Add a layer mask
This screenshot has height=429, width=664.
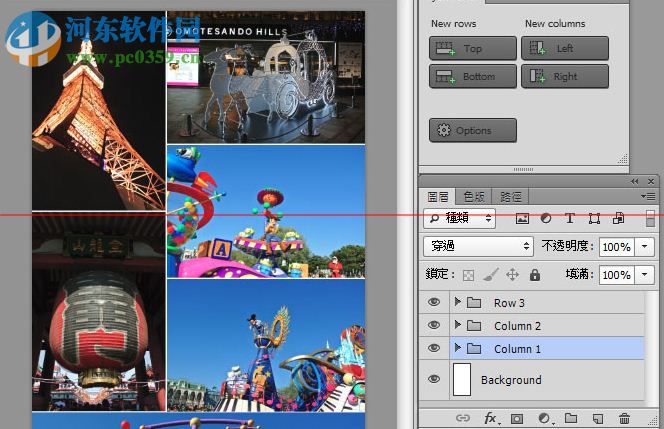pyautogui.click(x=517, y=419)
